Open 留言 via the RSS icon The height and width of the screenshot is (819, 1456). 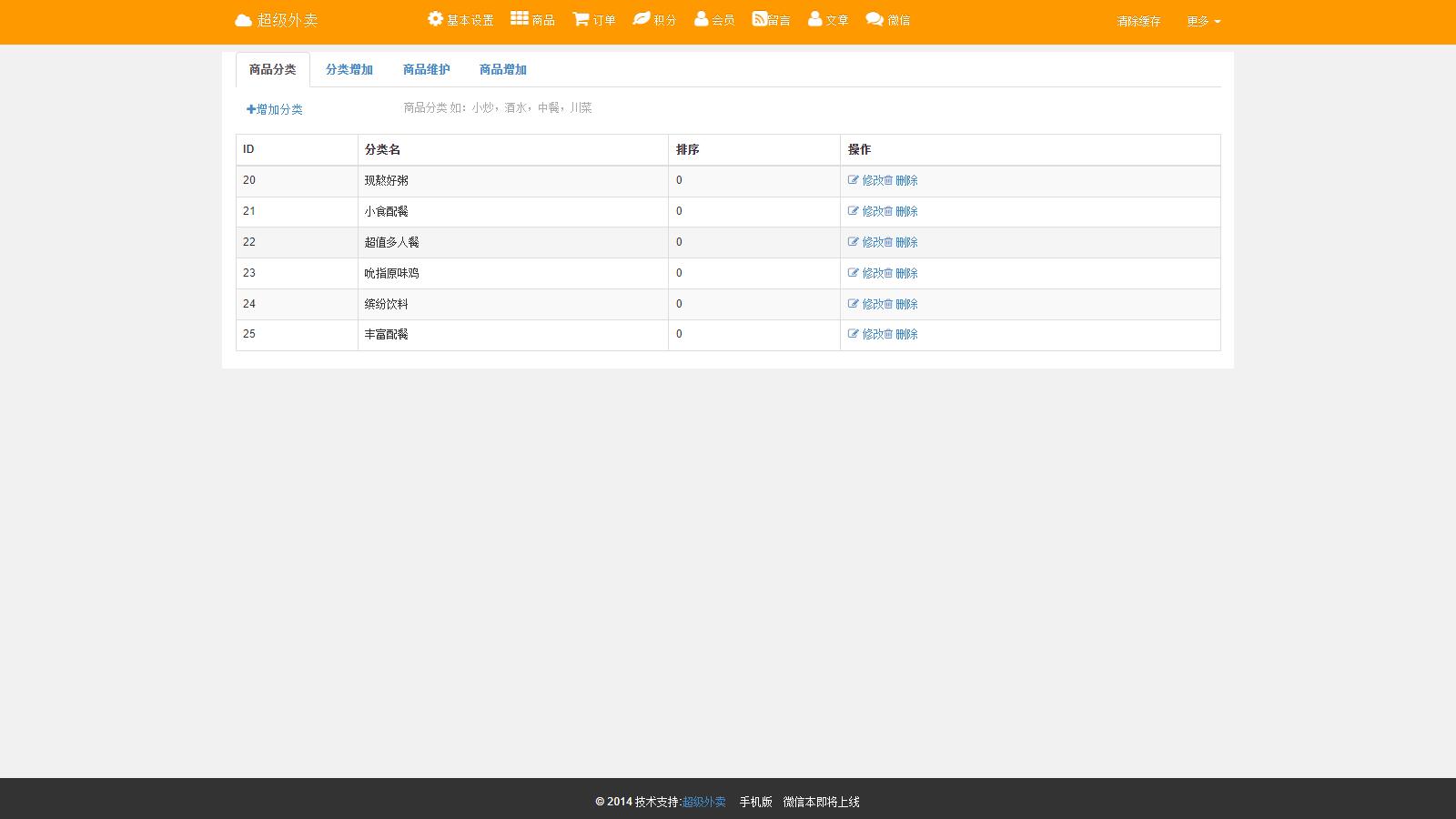pyautogui.click(x=759, y=19)
